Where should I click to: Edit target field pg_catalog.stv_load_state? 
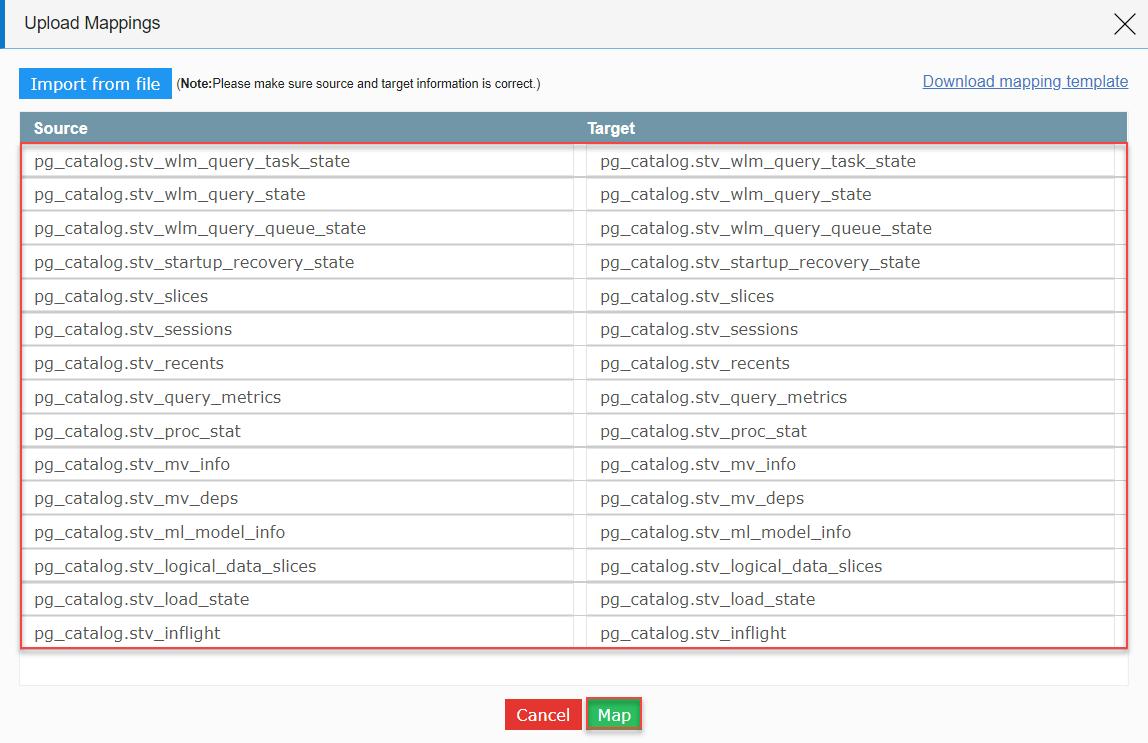(850, 599)
